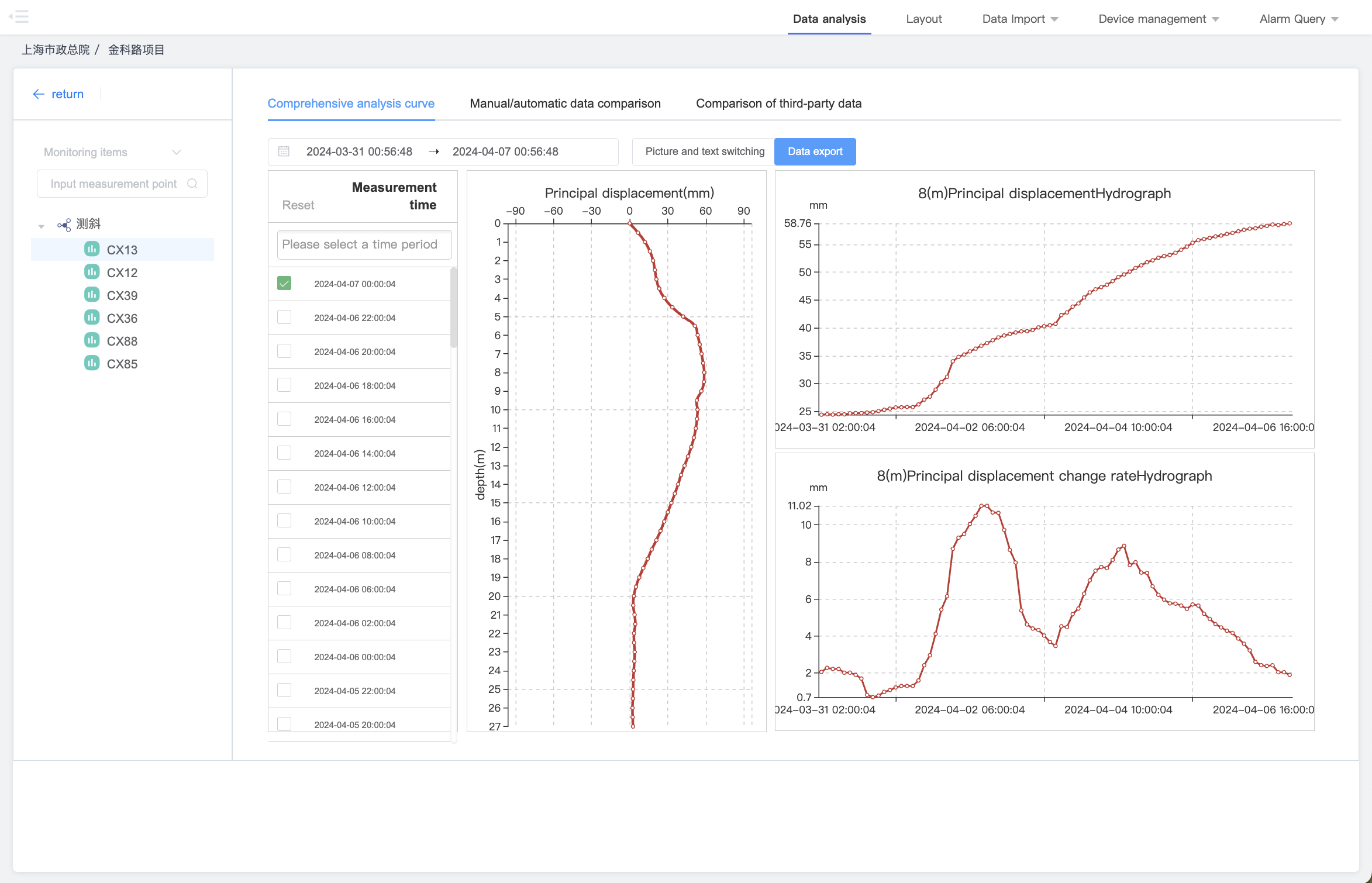Click 8(m)Principal displacement change rateHydrograph title

coord(1044,476)
